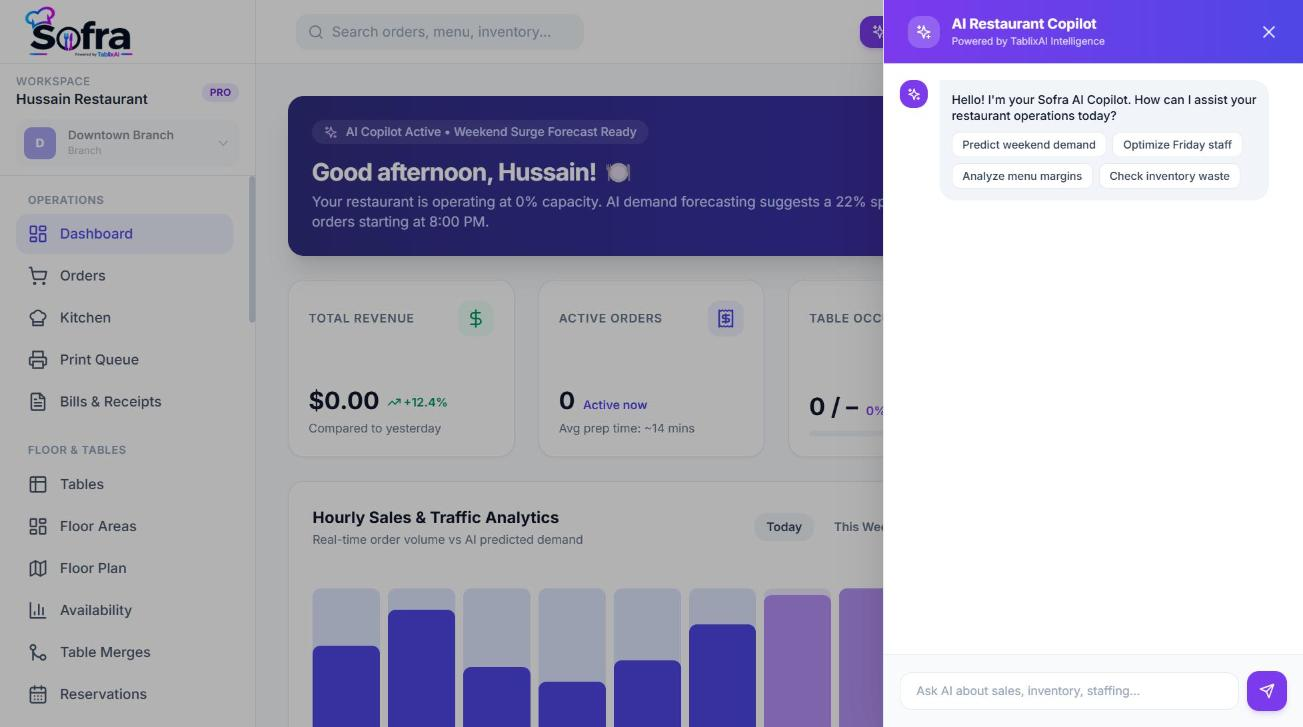The width and height of the screenshot is (1303, 727).
Task: Open the Kitchen page
Action: click(125, 318)
